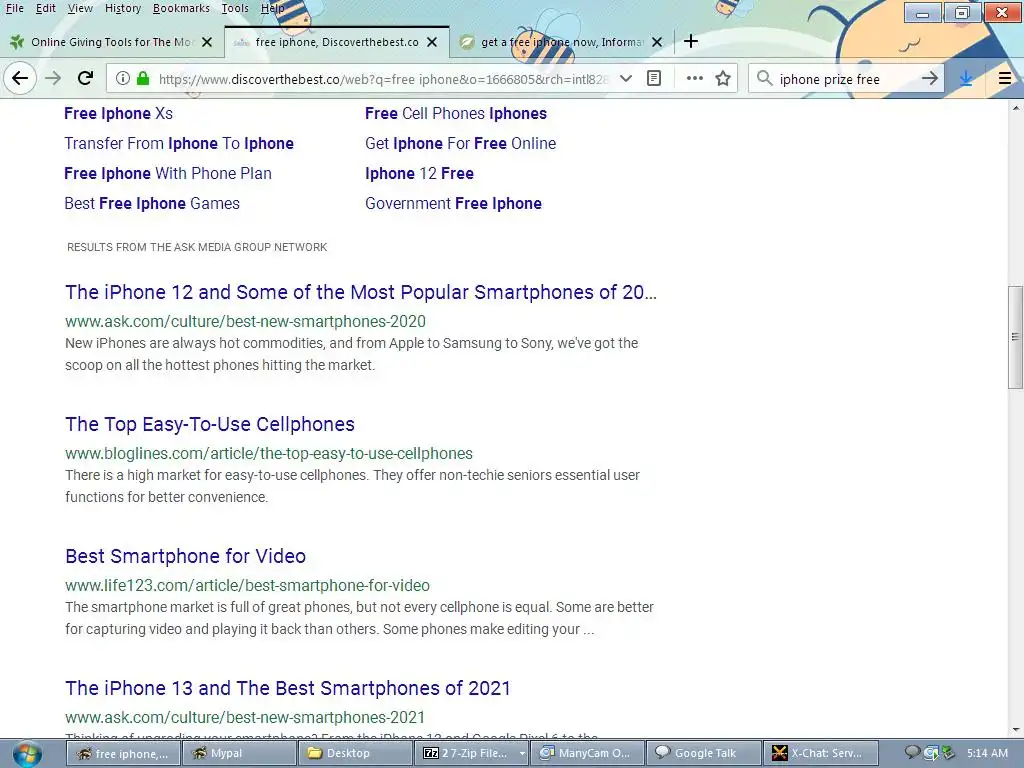Open page actions three-dot menu

tap(695, 79)
